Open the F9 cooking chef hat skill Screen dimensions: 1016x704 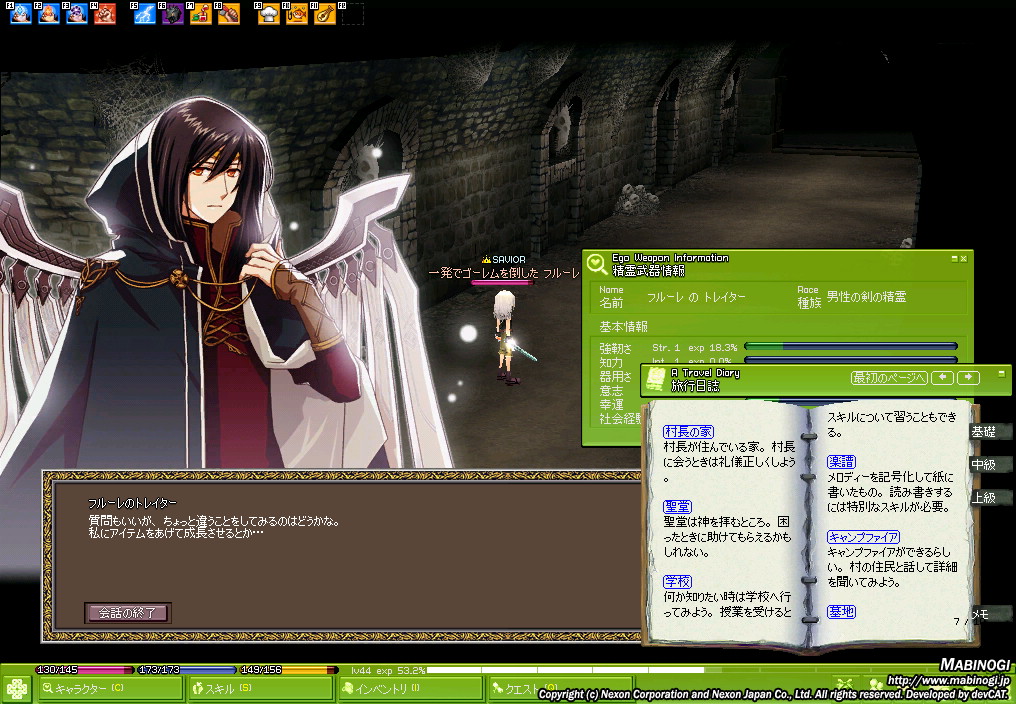pyautogui.click(x=268, y=14)
